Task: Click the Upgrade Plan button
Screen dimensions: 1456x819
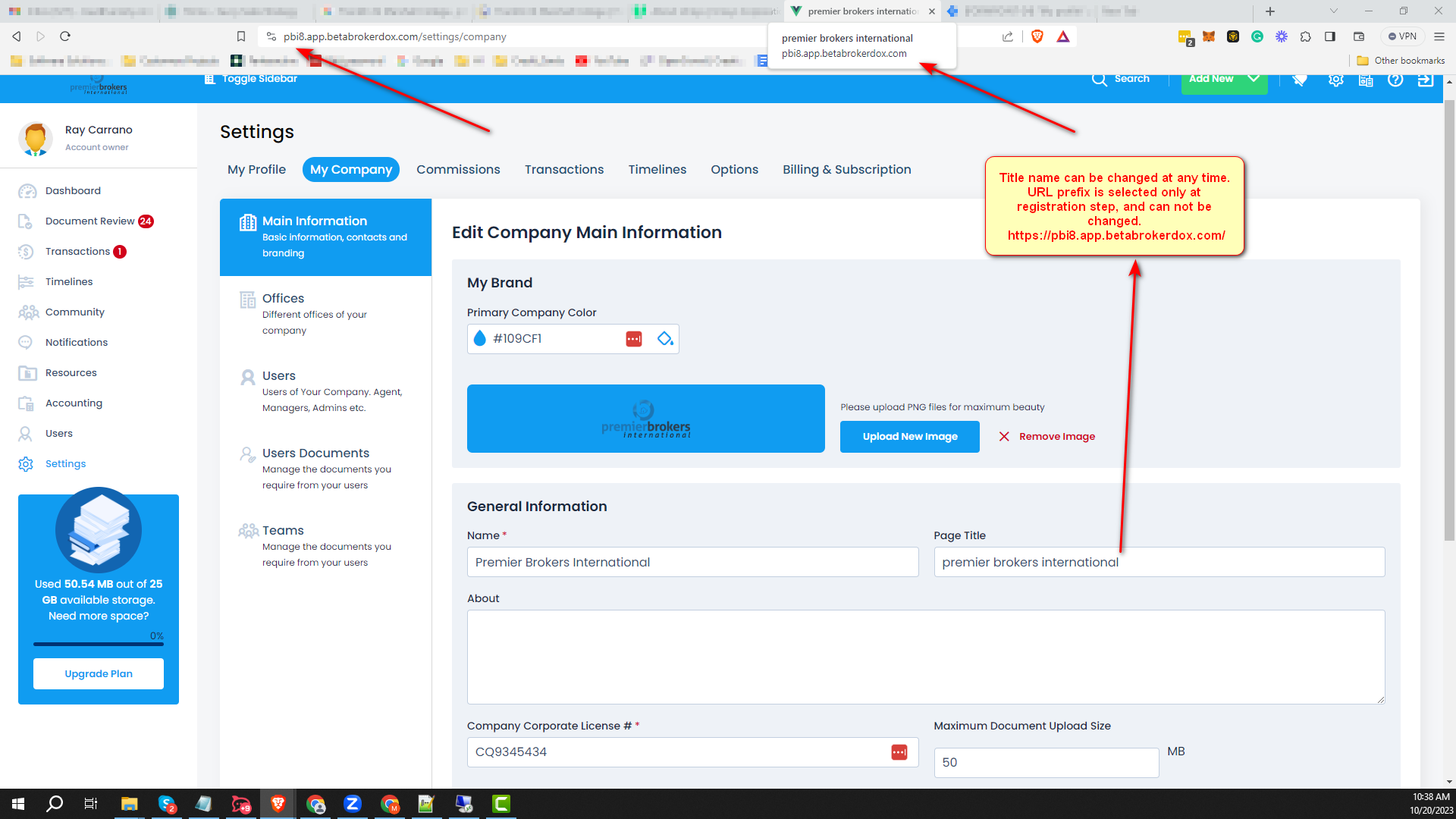Action: pos(99,674)
